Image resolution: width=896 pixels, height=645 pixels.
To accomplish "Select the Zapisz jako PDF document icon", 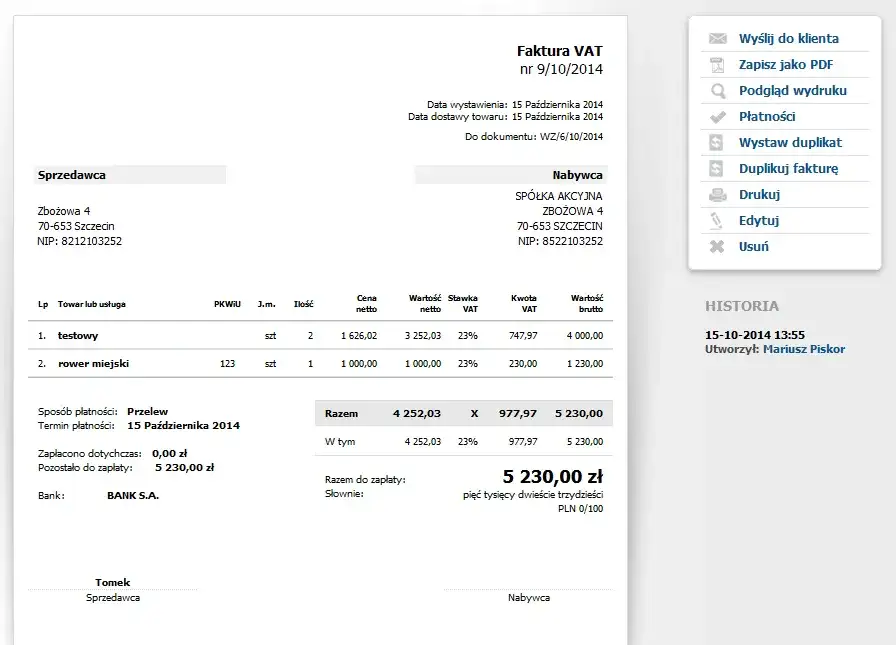I will [x=715, y=65].
